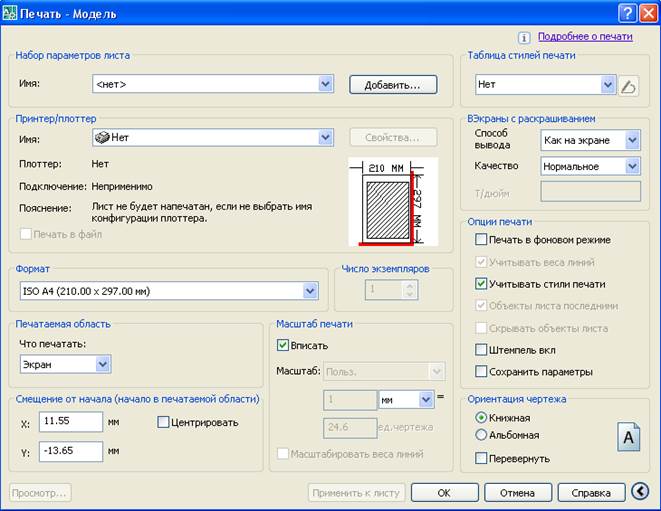The width and height of the screenshot is (661, 511).
Task: Select Книжная orientation
Action: (481, 418)
